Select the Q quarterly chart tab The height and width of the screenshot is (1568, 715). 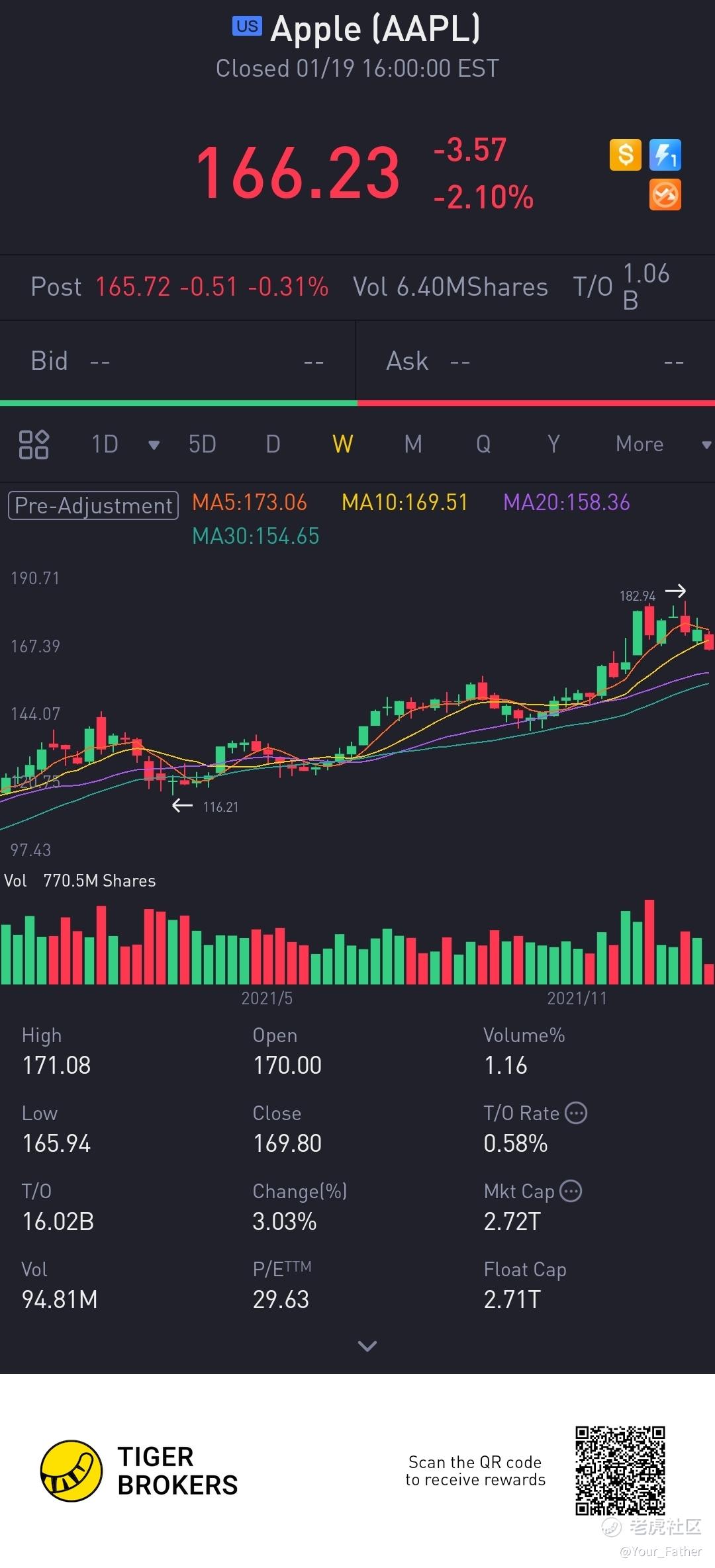coord(483,444)
